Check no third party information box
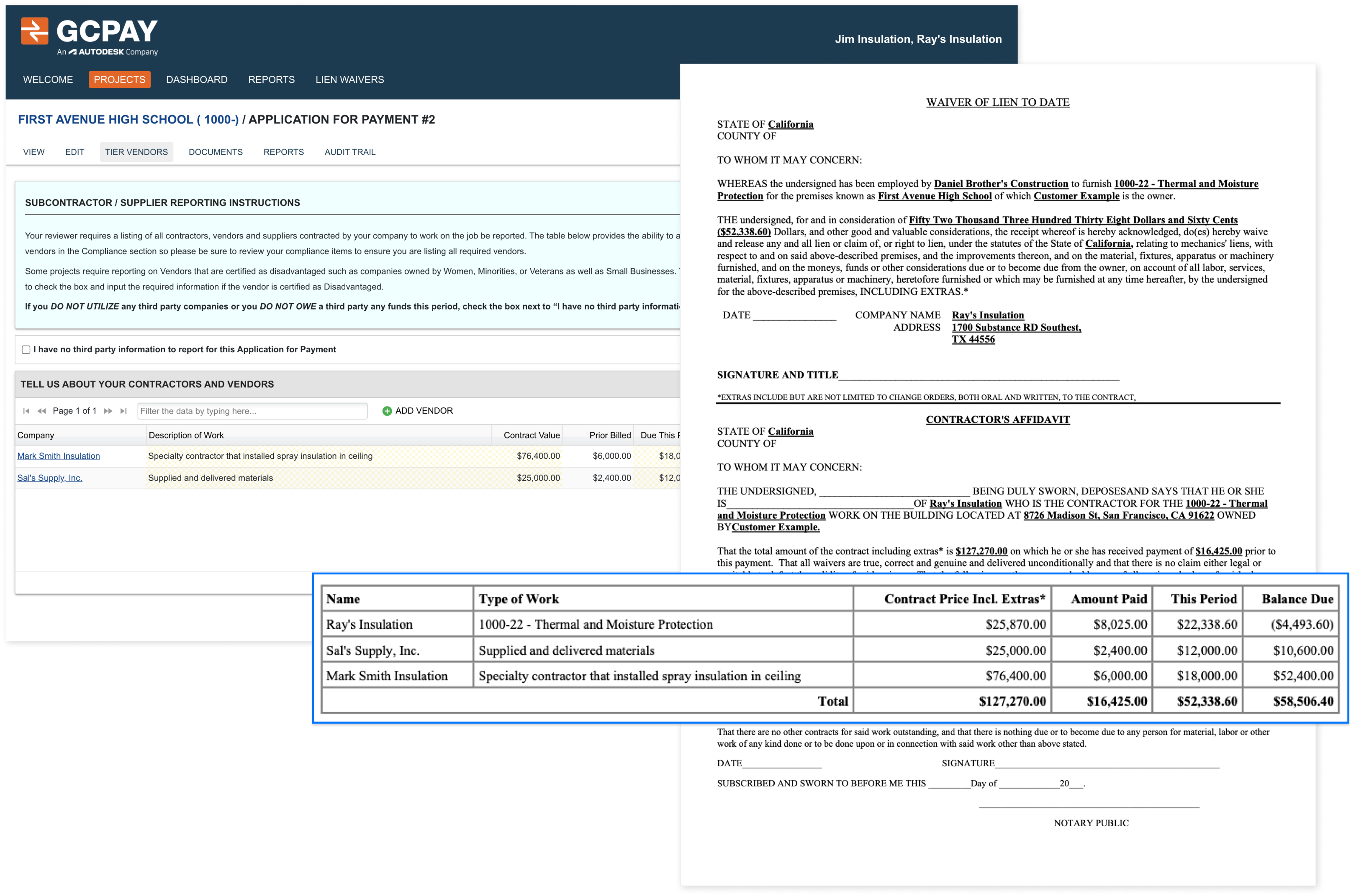Screen dimensions: 1351x896 tap(26, 350)
